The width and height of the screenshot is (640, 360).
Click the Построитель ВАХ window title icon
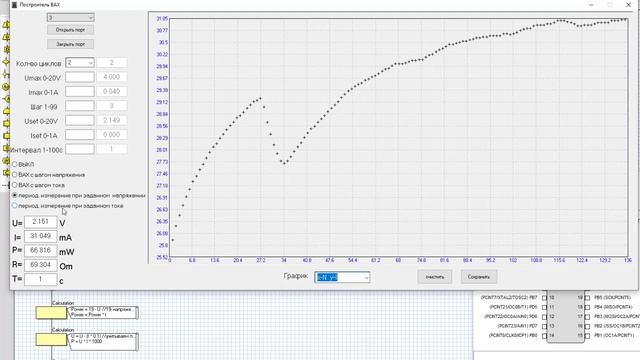[x=14, y=4]
